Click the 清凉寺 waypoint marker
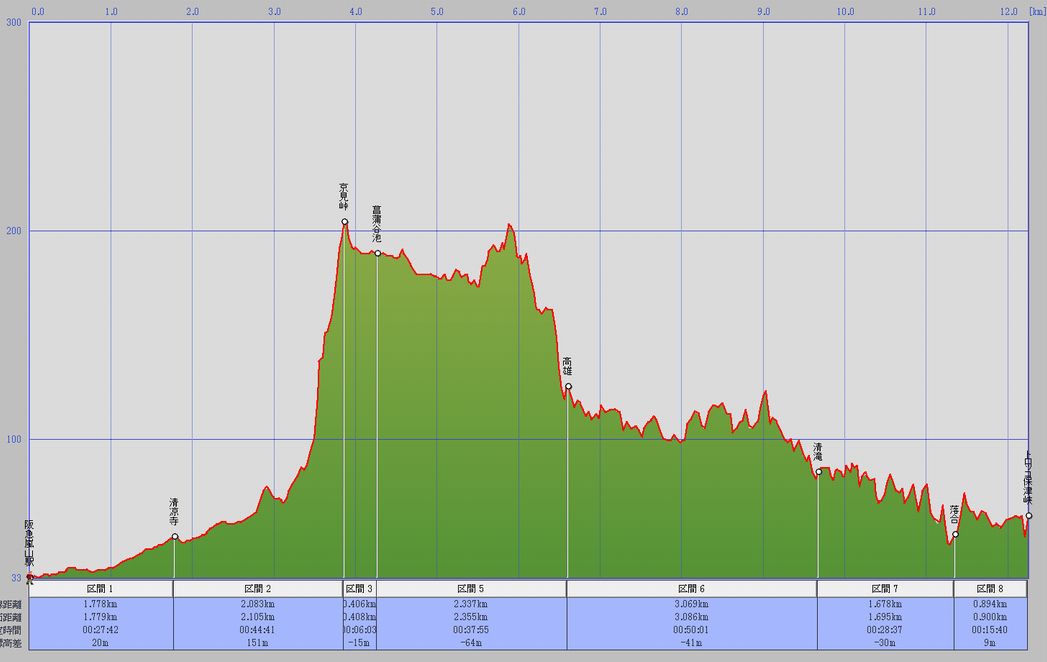 tap(175, 537)
